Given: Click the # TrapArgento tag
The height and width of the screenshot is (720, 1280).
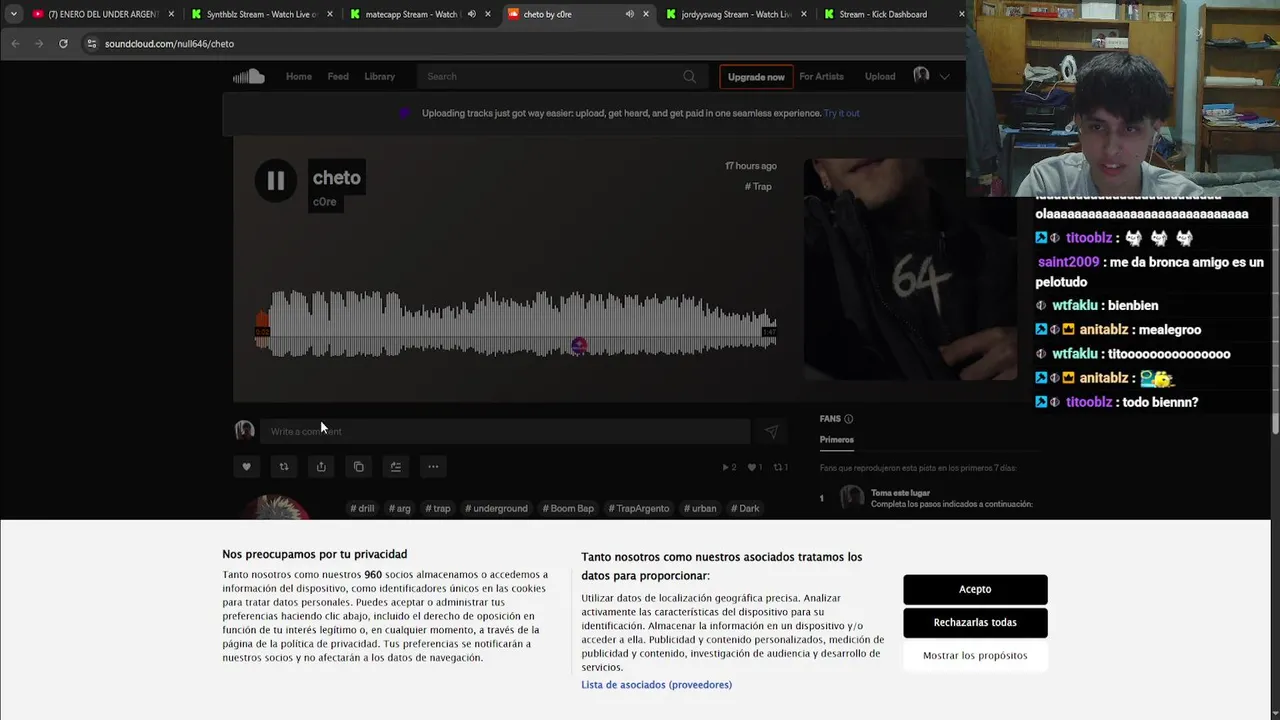Looking at the screenshot, I should click(x=639, y=508).
